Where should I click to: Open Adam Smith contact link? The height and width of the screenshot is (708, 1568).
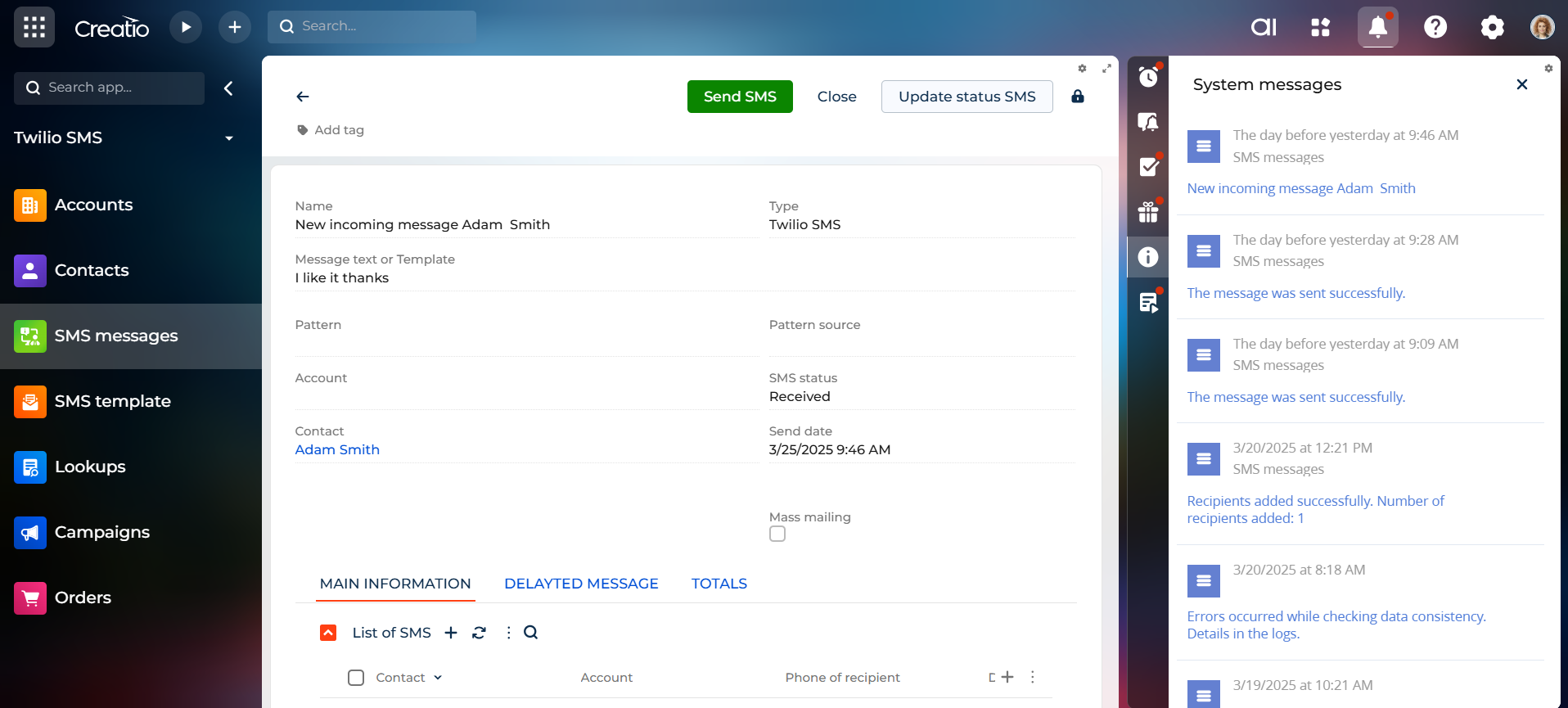click(337, 449)
